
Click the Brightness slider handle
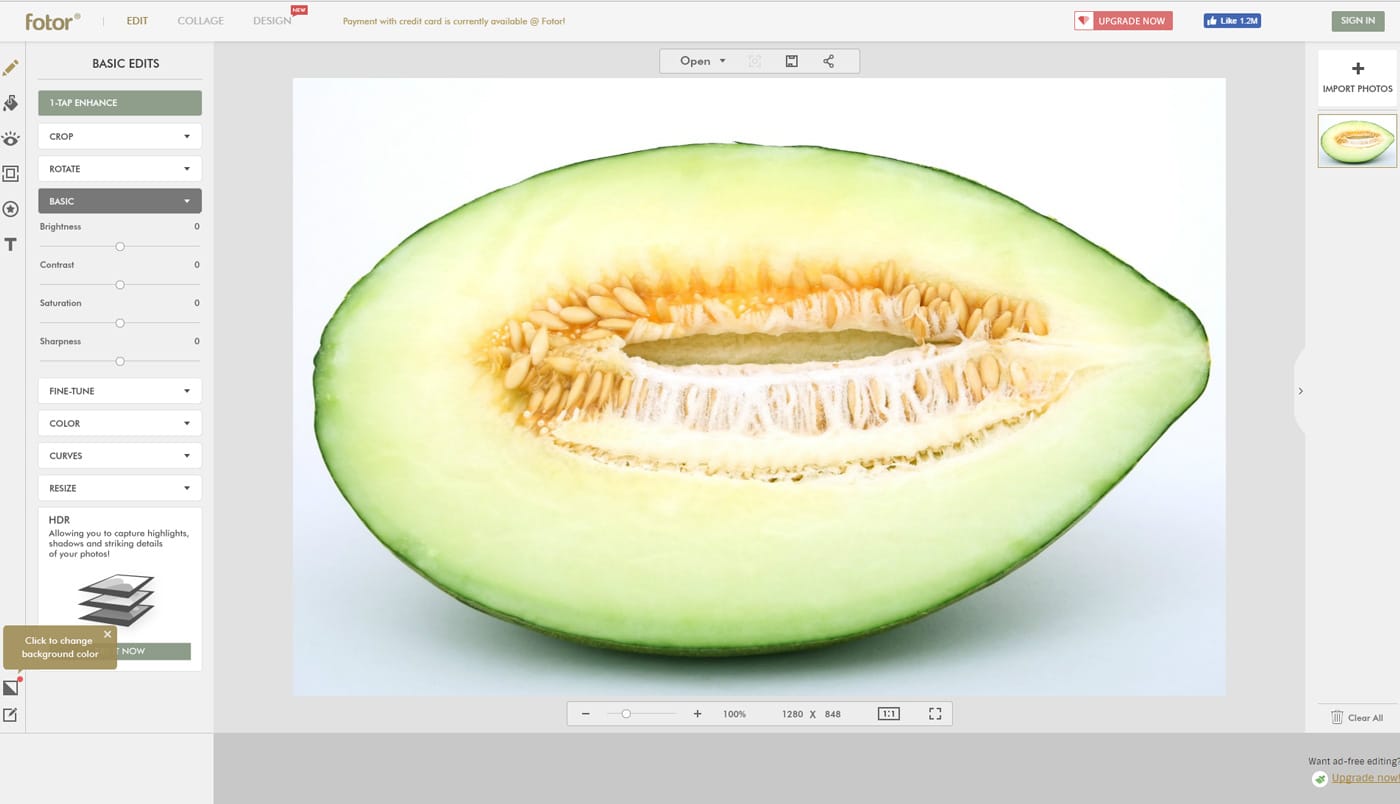[x=120, y=246]
